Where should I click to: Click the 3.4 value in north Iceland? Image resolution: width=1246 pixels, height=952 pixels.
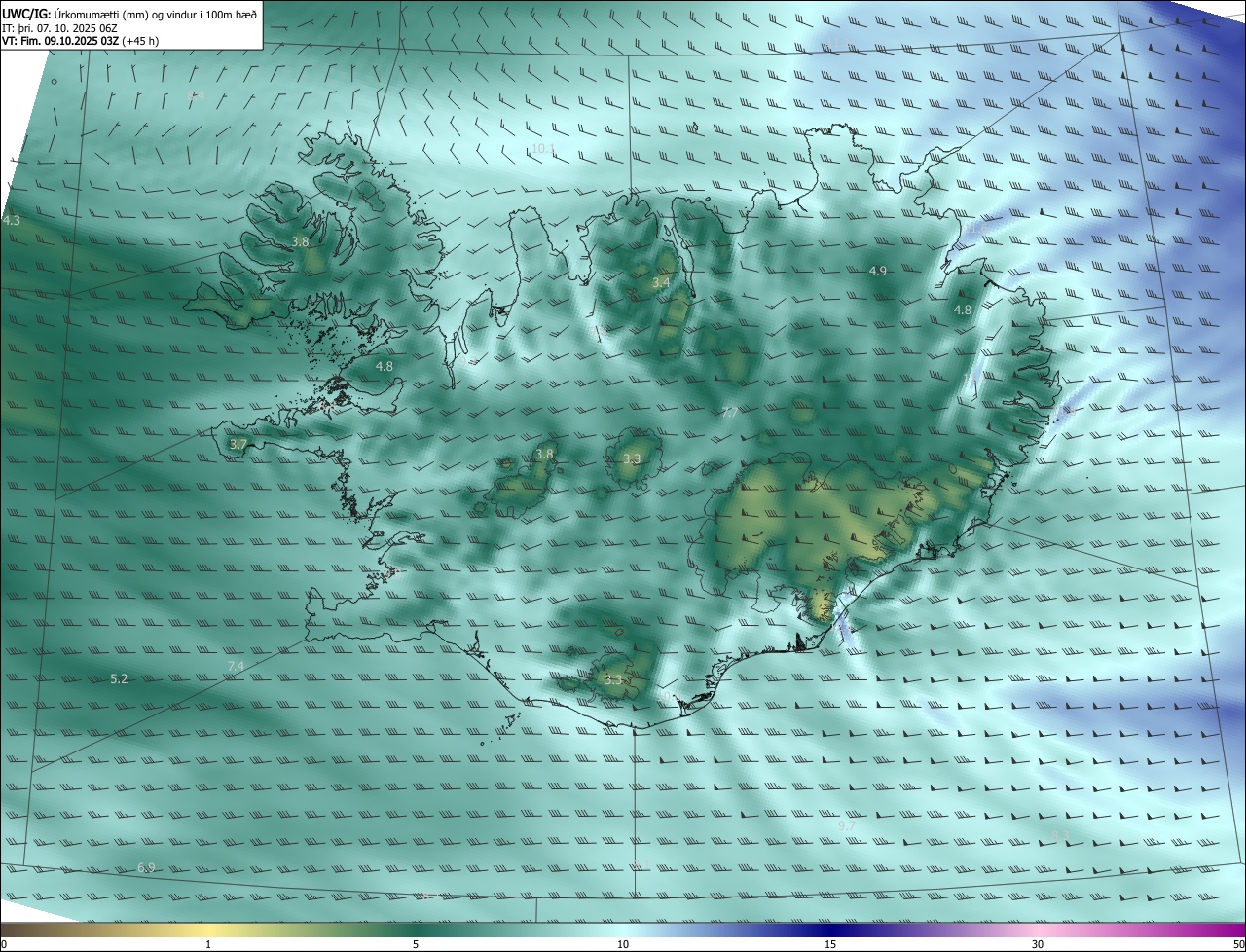pos(661,282)
